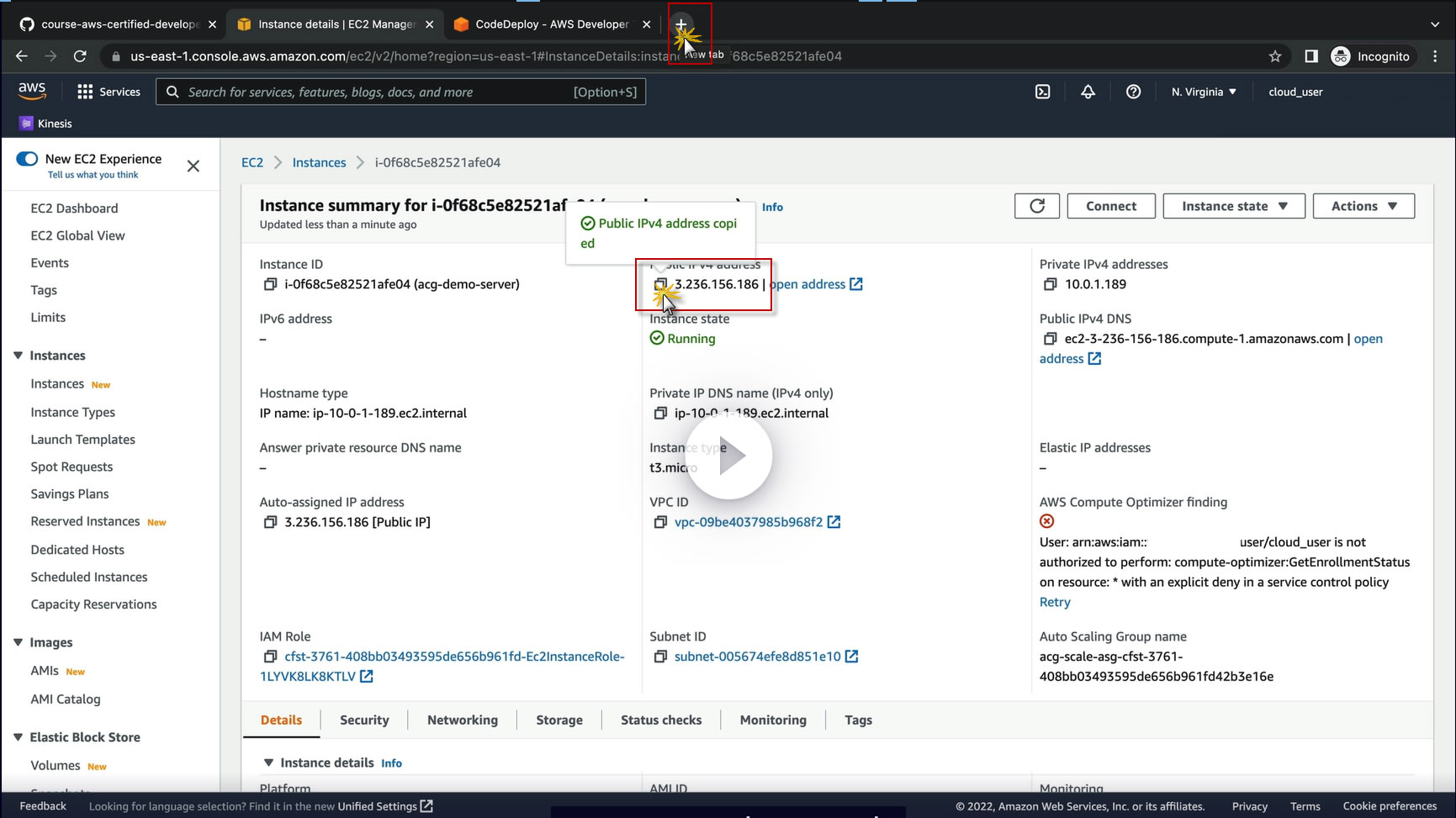Viewport: 1456px width, 818px height.
Task: Open the AWS help menu
Action: click(1133, 92)
